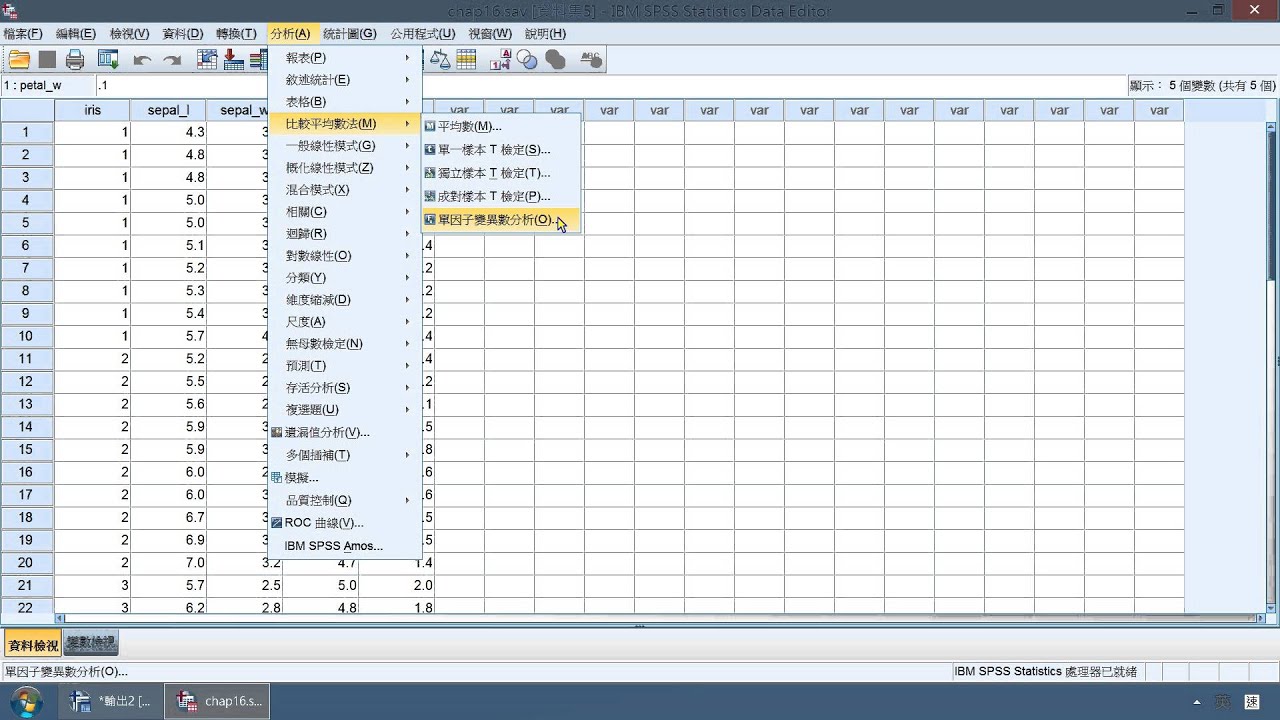Expand the 存活分析(S) submenu
This screenshot has width=1280, height=720.
pos(345,388)
